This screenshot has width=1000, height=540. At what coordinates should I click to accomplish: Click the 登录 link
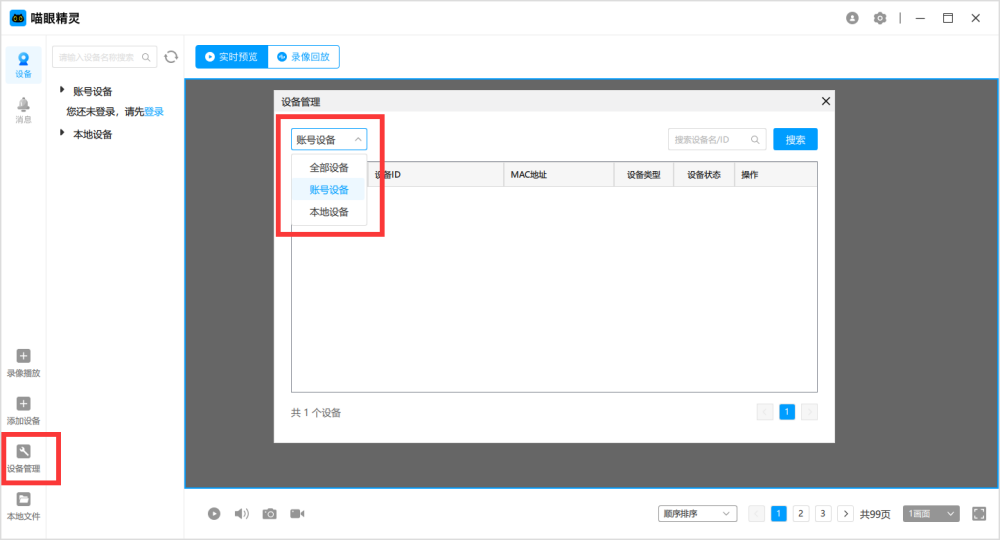154,112
